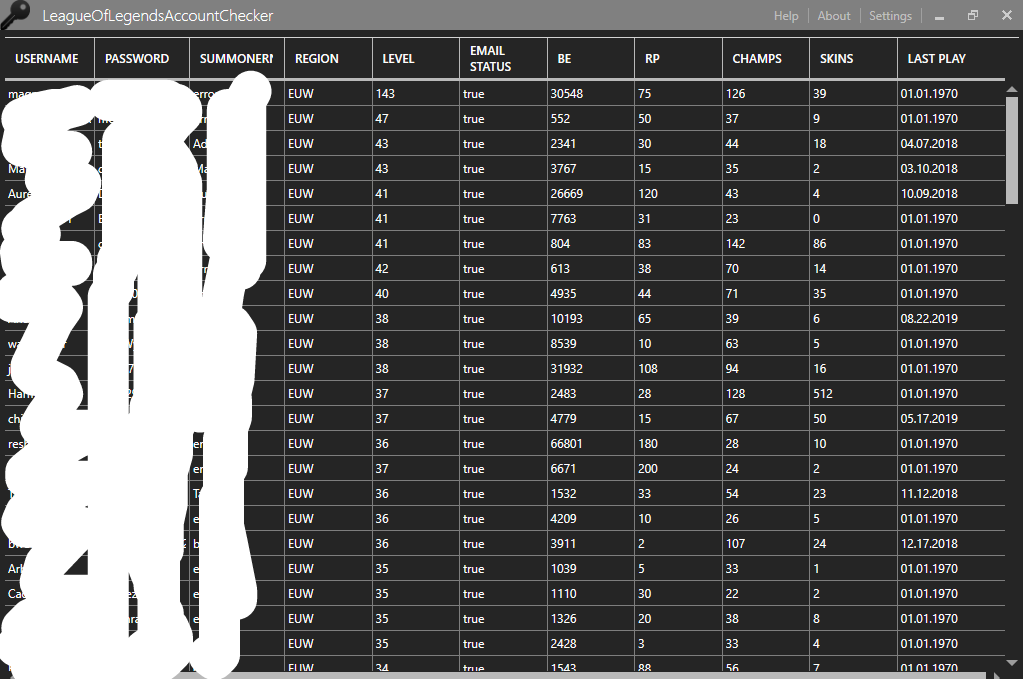Click the vertical scrollbar thumb
The height and width of the screenshot is (679, 1023).
[x=1012, y=151]
